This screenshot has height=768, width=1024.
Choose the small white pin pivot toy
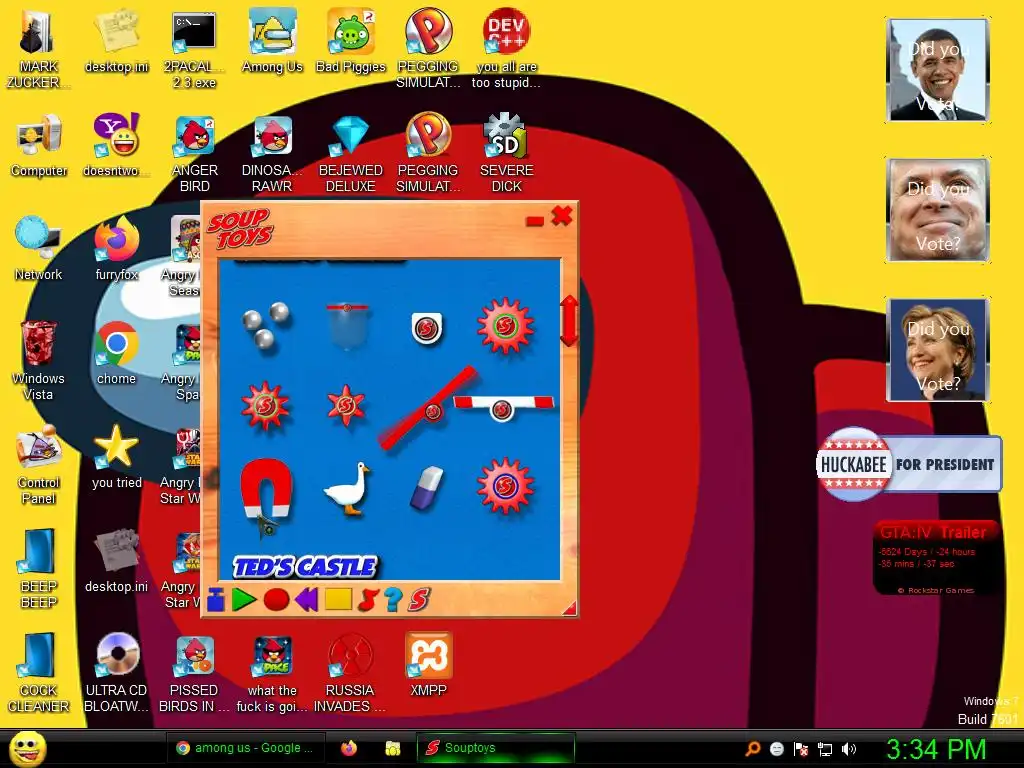[x=426, y=328]
